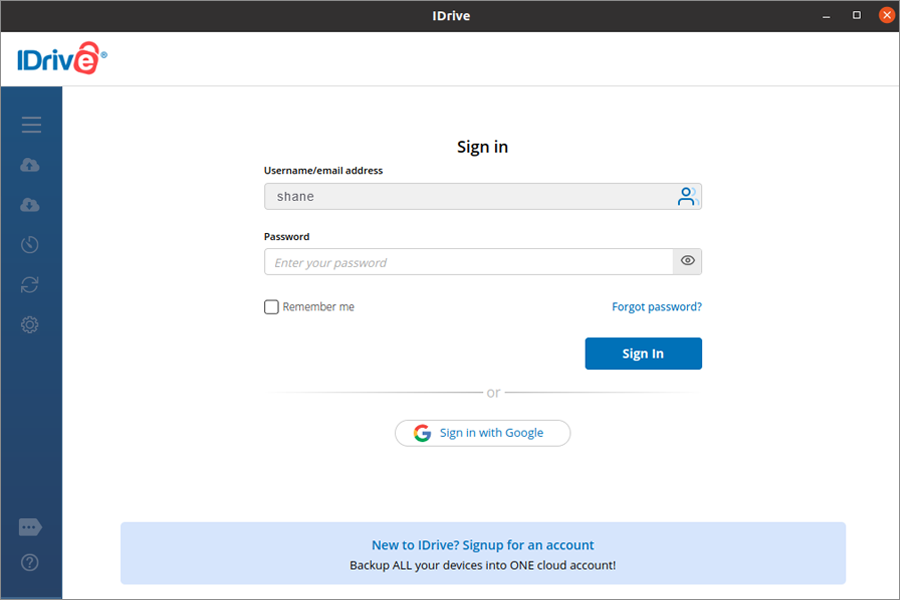Focus the Password input field

(x=468, y=262)
